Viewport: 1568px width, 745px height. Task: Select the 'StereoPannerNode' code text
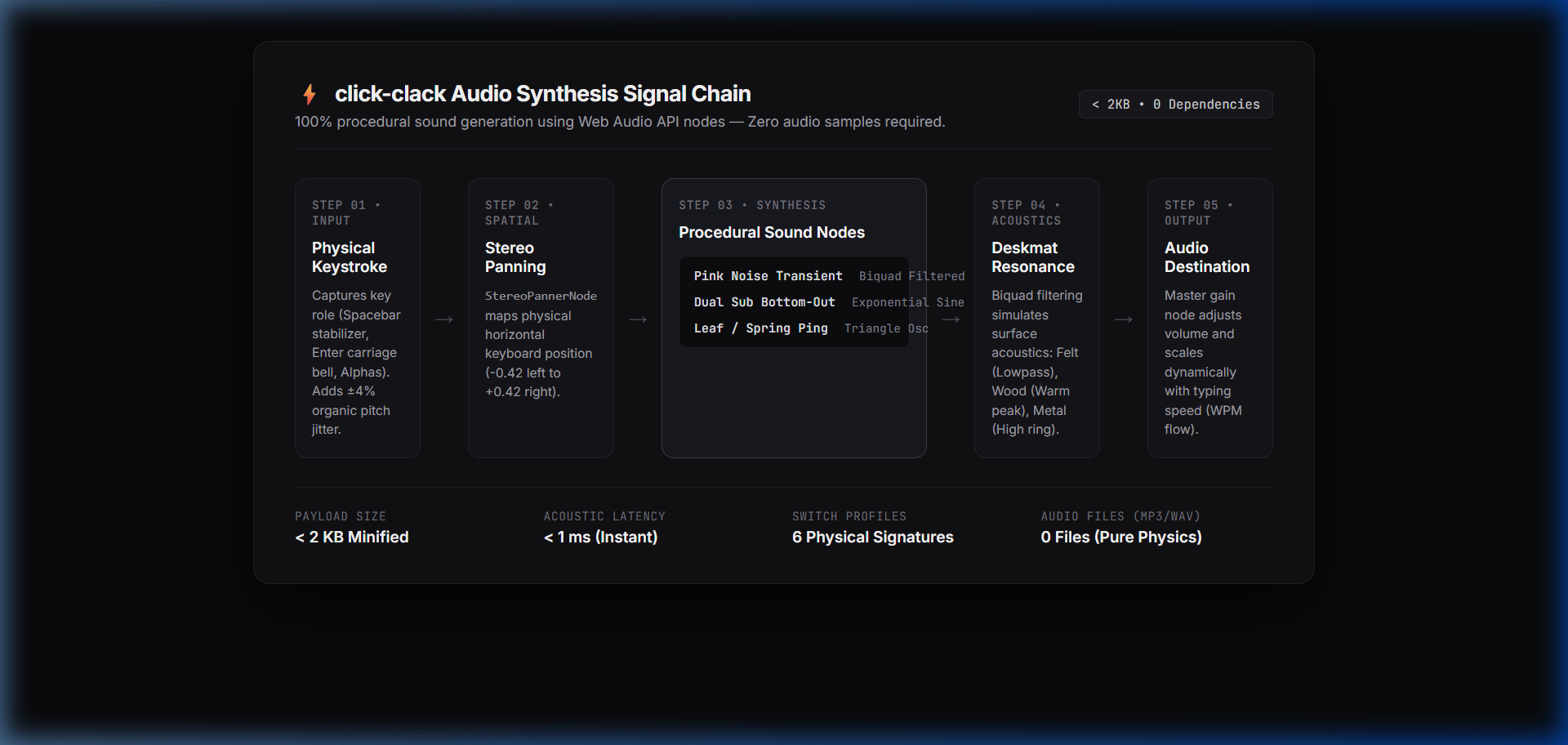[x=541, y=296]
